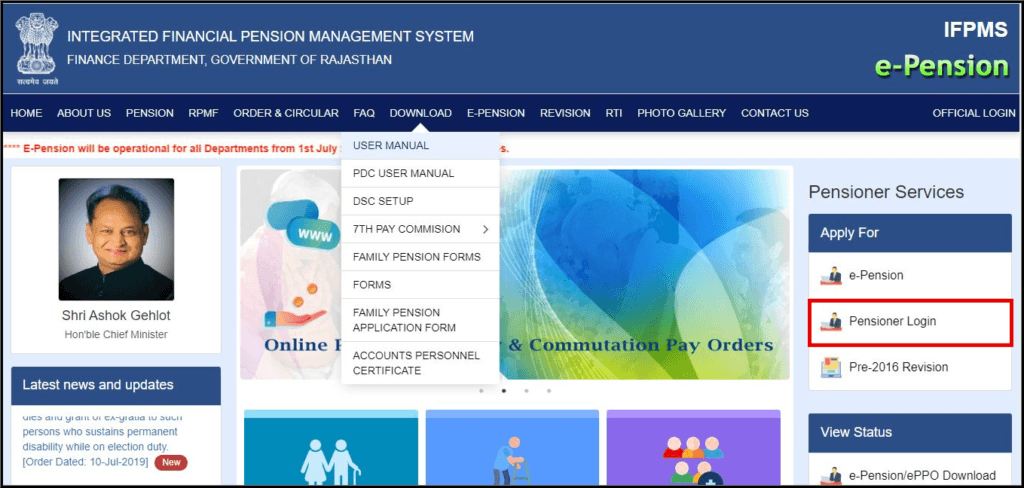Viewport: 1024px width, 488px height.
Task: Open the FAQ menu item
Action: (x=364, y=113)
